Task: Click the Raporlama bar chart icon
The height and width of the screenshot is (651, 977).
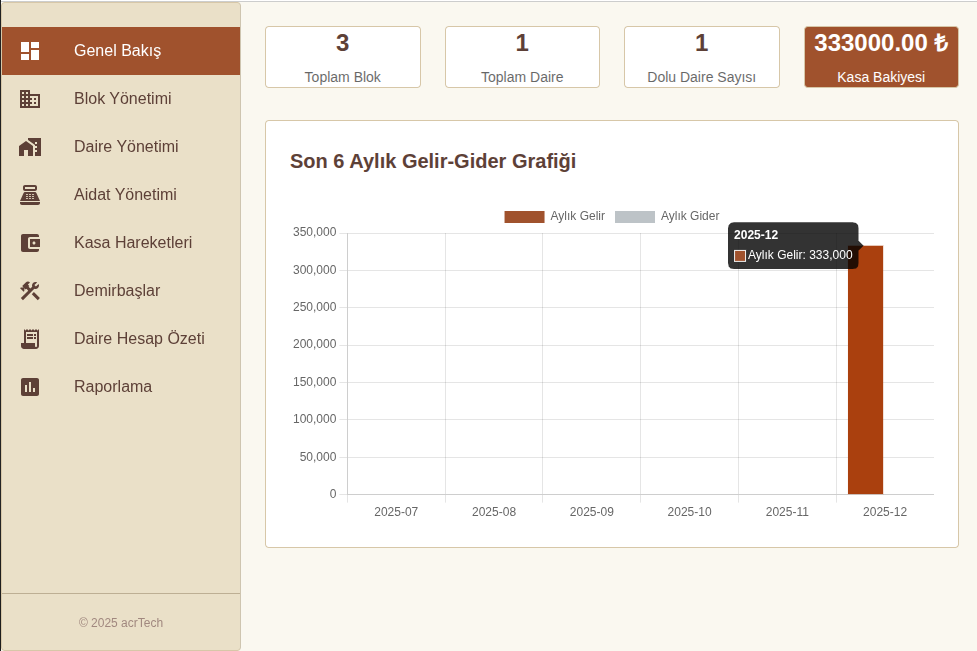Action: (30, 386)
